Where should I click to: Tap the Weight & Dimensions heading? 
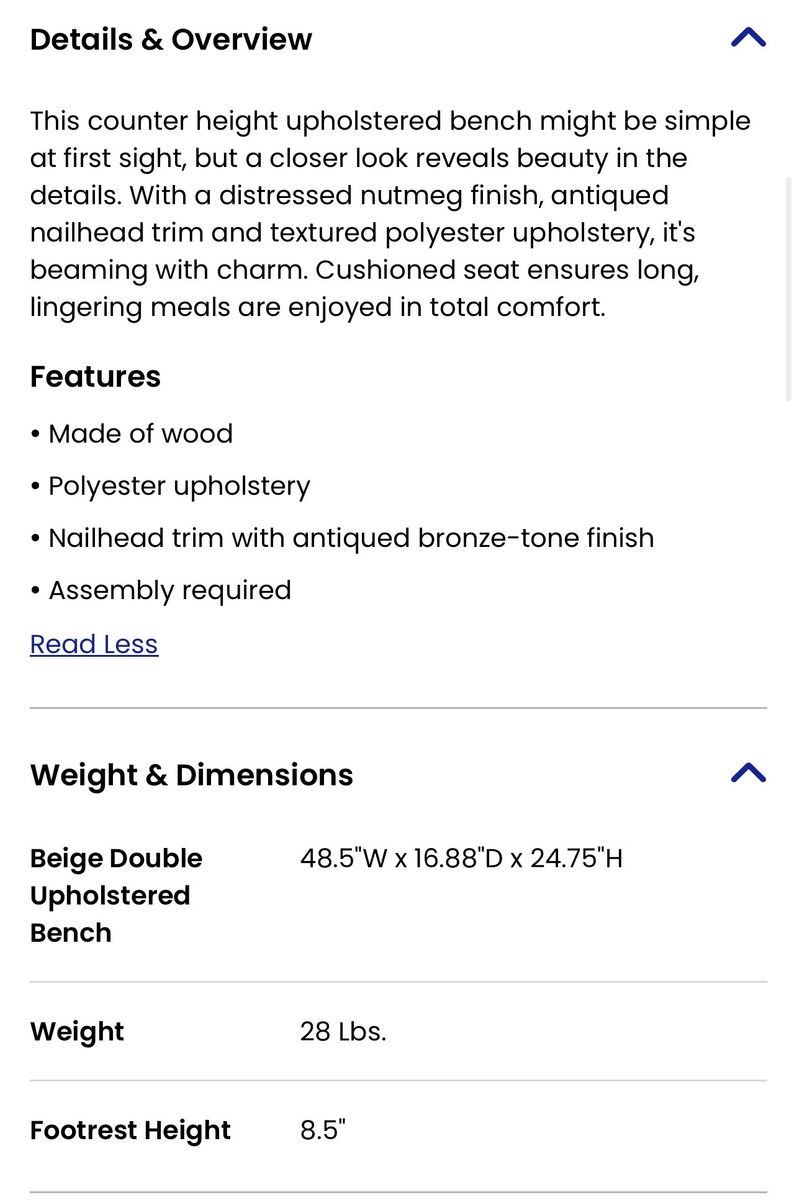pyautogui.click(x=191, y=775)
